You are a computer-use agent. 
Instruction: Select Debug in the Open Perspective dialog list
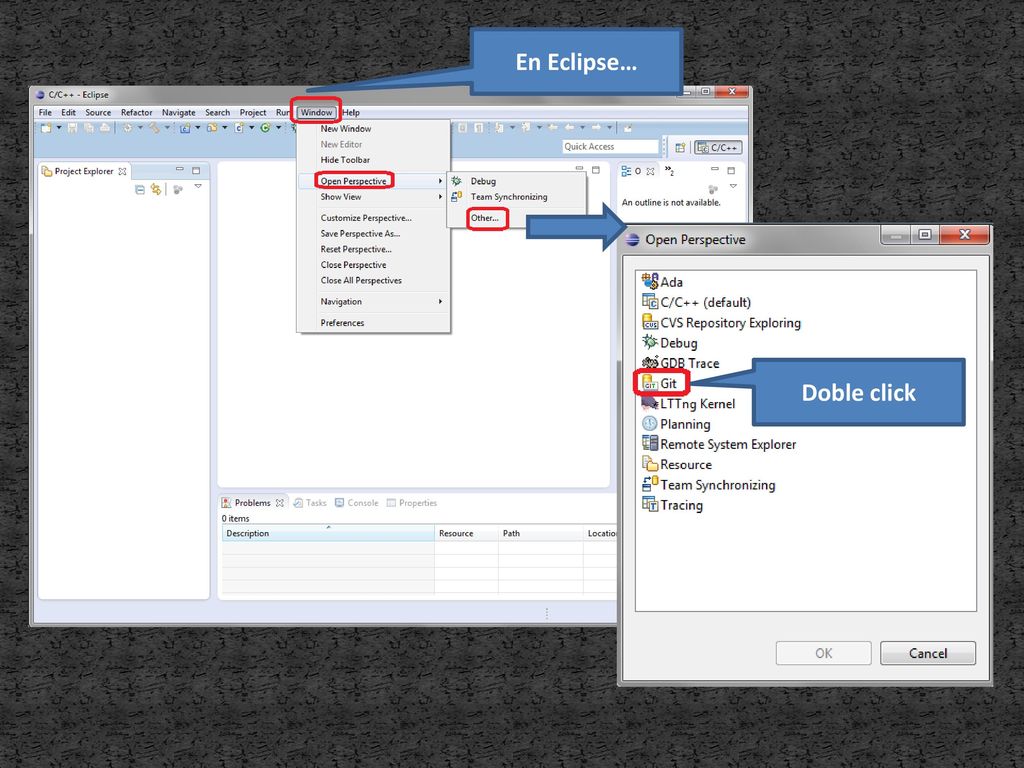[x=670, y=343]
